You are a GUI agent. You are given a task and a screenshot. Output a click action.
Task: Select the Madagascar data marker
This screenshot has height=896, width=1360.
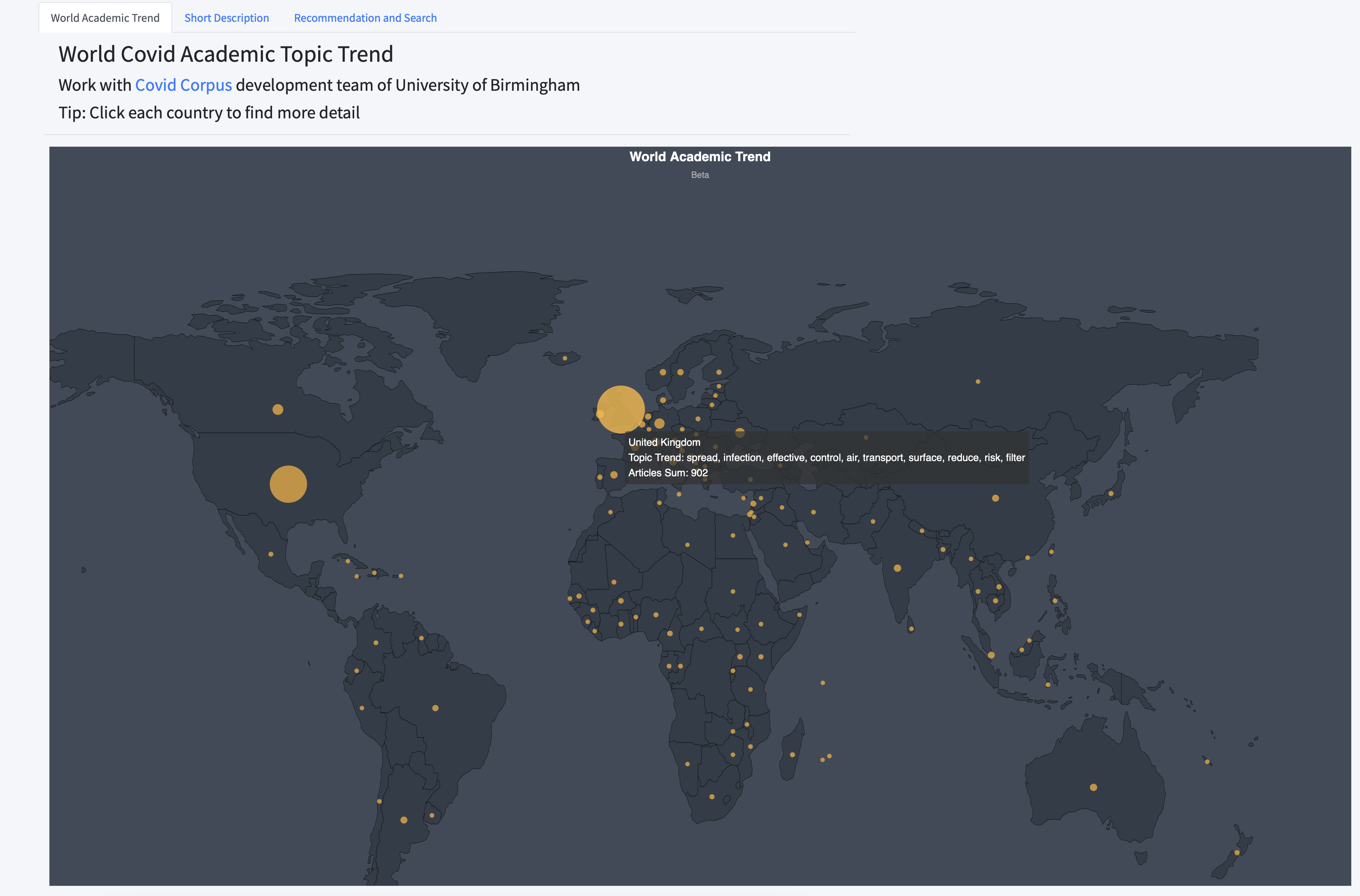(x=792, y=755)
